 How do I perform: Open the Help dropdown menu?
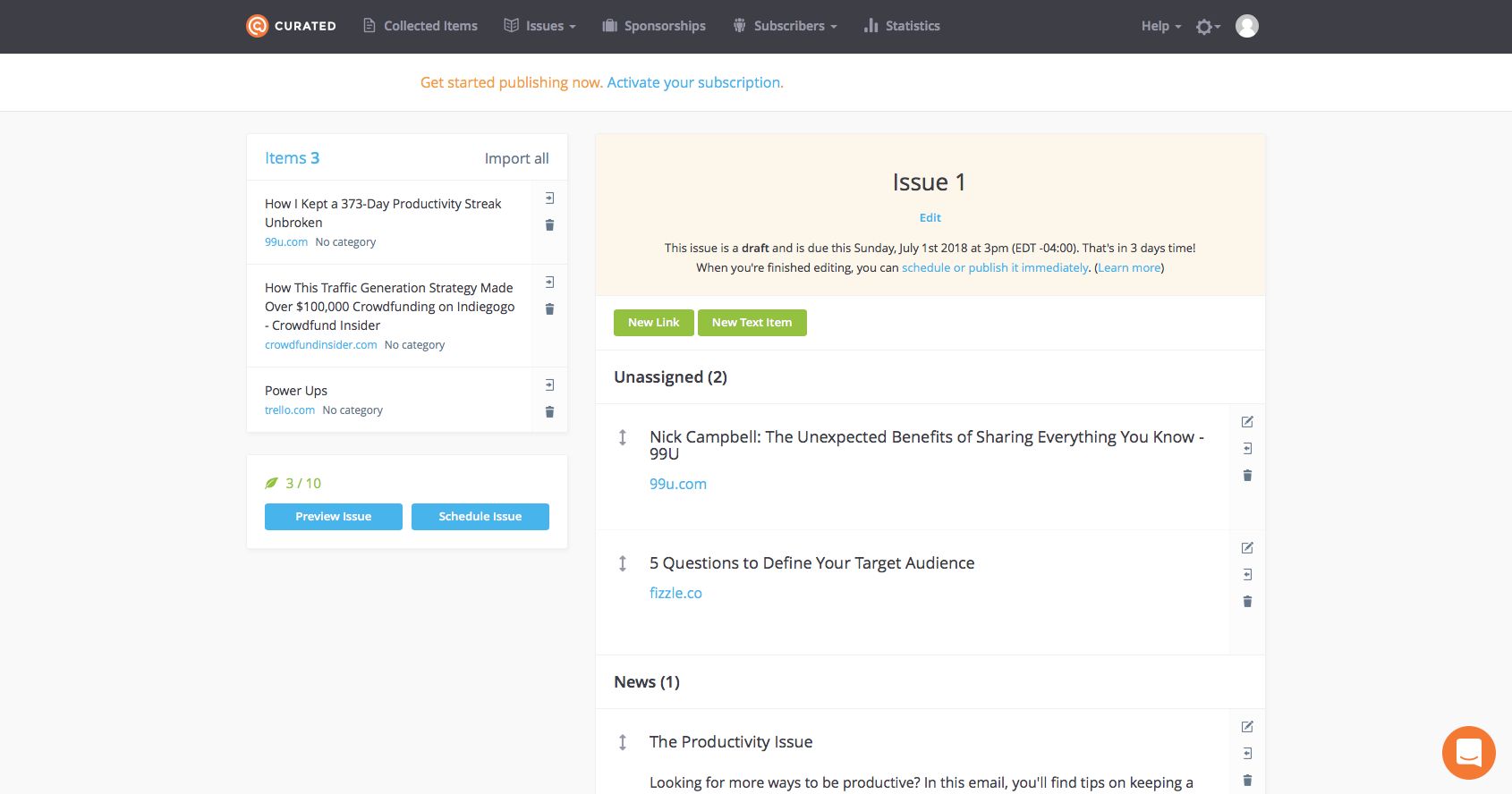[1161, 26]
